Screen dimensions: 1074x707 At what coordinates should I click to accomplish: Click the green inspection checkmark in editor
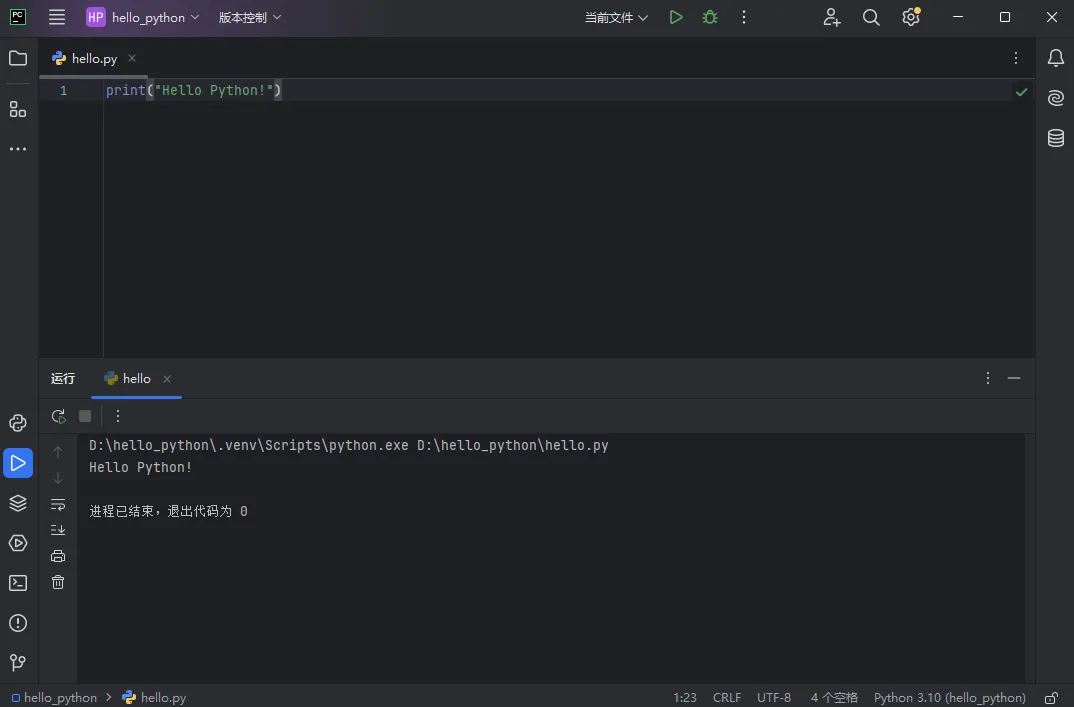coord(1021,91)
